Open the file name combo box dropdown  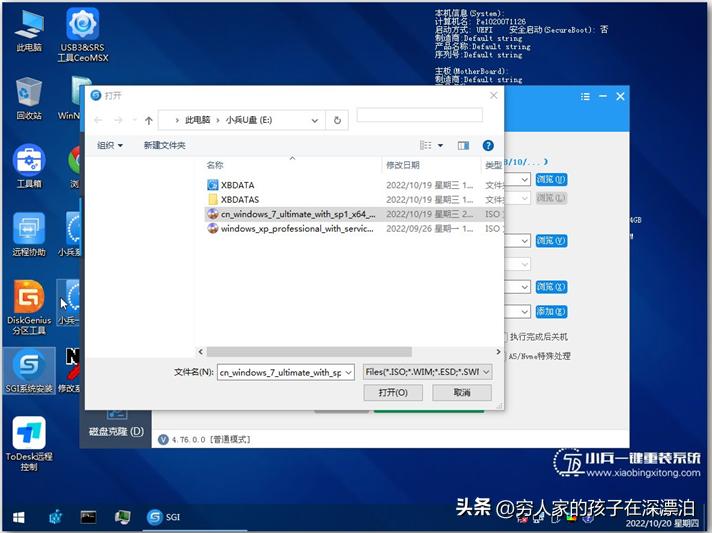tap(348, 373)
